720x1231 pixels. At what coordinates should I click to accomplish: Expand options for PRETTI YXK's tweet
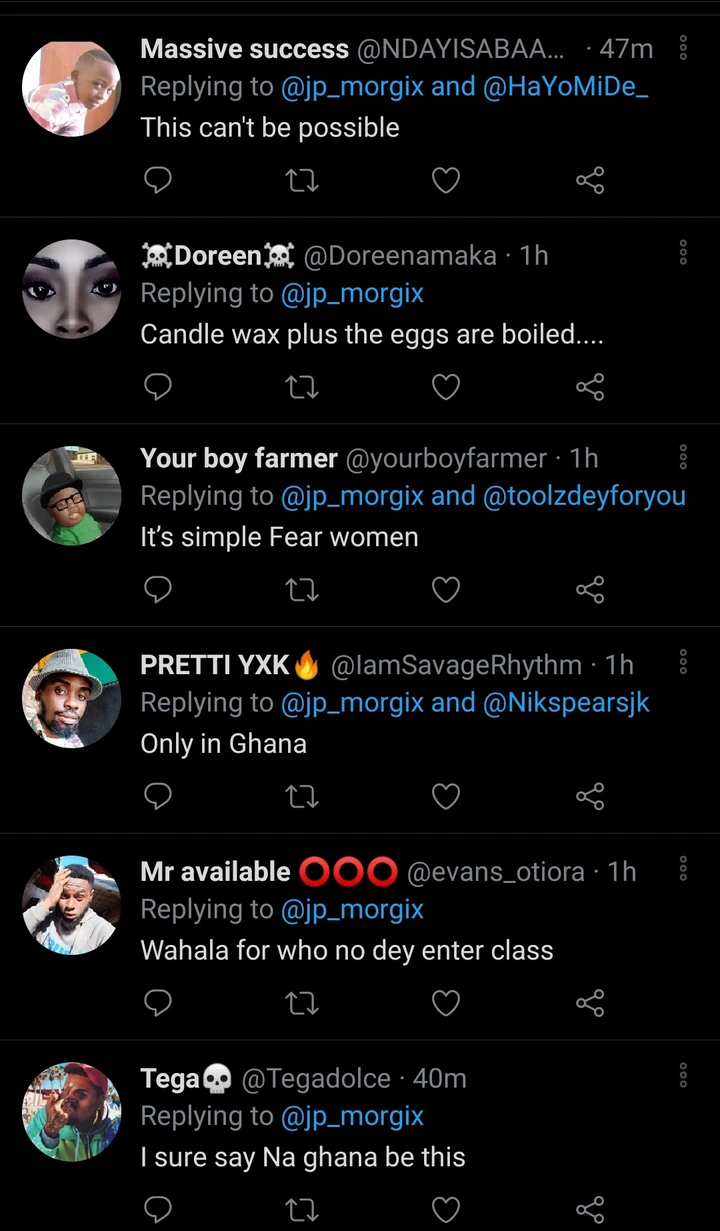(683, 661)
